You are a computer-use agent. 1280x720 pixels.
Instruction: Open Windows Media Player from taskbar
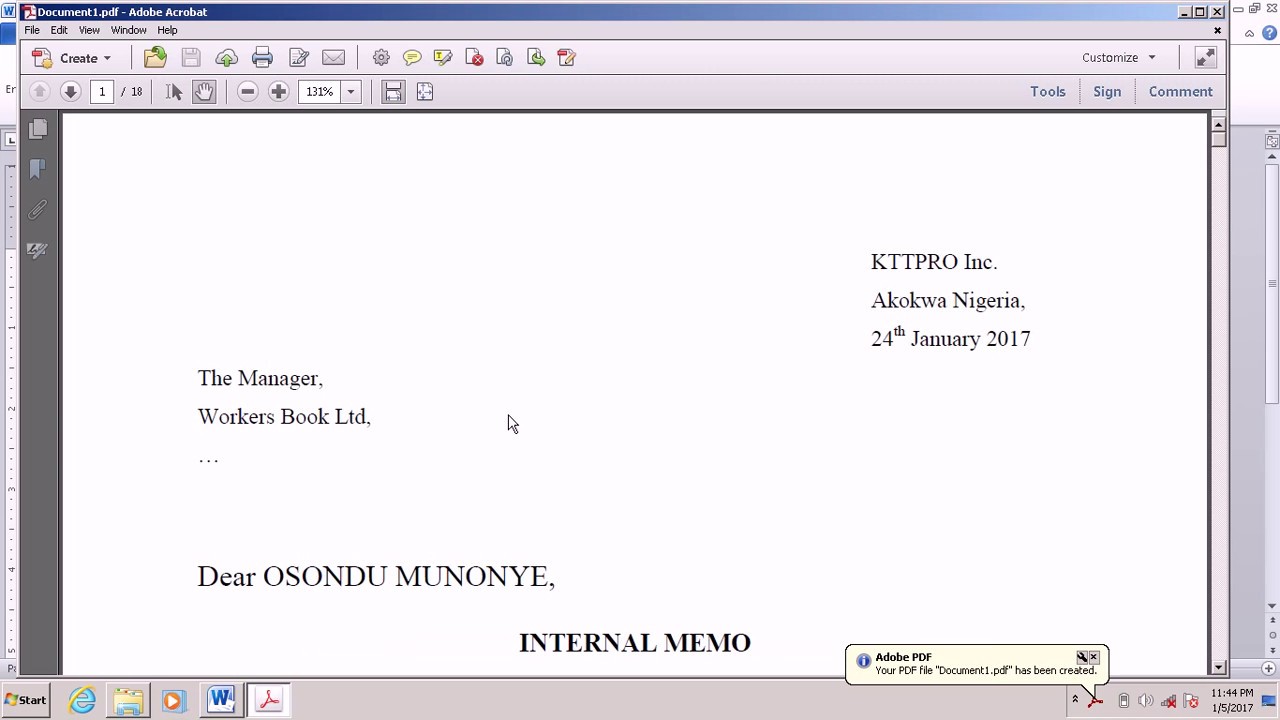(173, 701)
